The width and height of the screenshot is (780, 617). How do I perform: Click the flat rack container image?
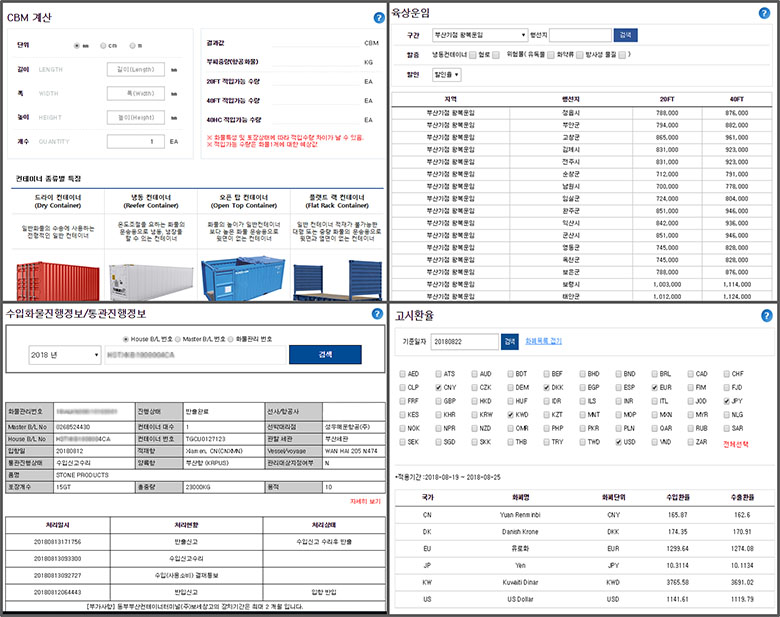click(x=337, y=280)
